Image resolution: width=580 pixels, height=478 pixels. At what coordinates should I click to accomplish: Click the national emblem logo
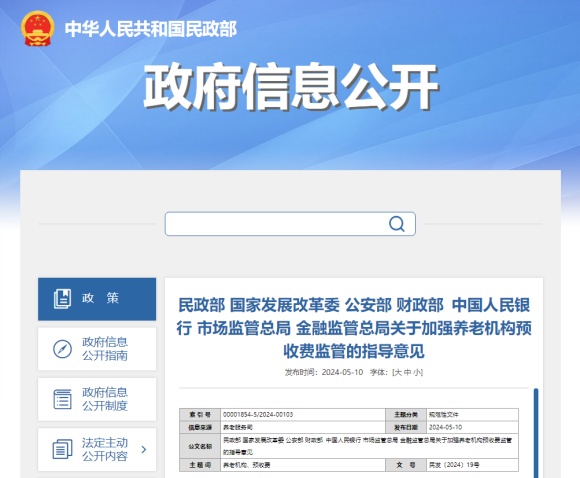coord(37,28)
